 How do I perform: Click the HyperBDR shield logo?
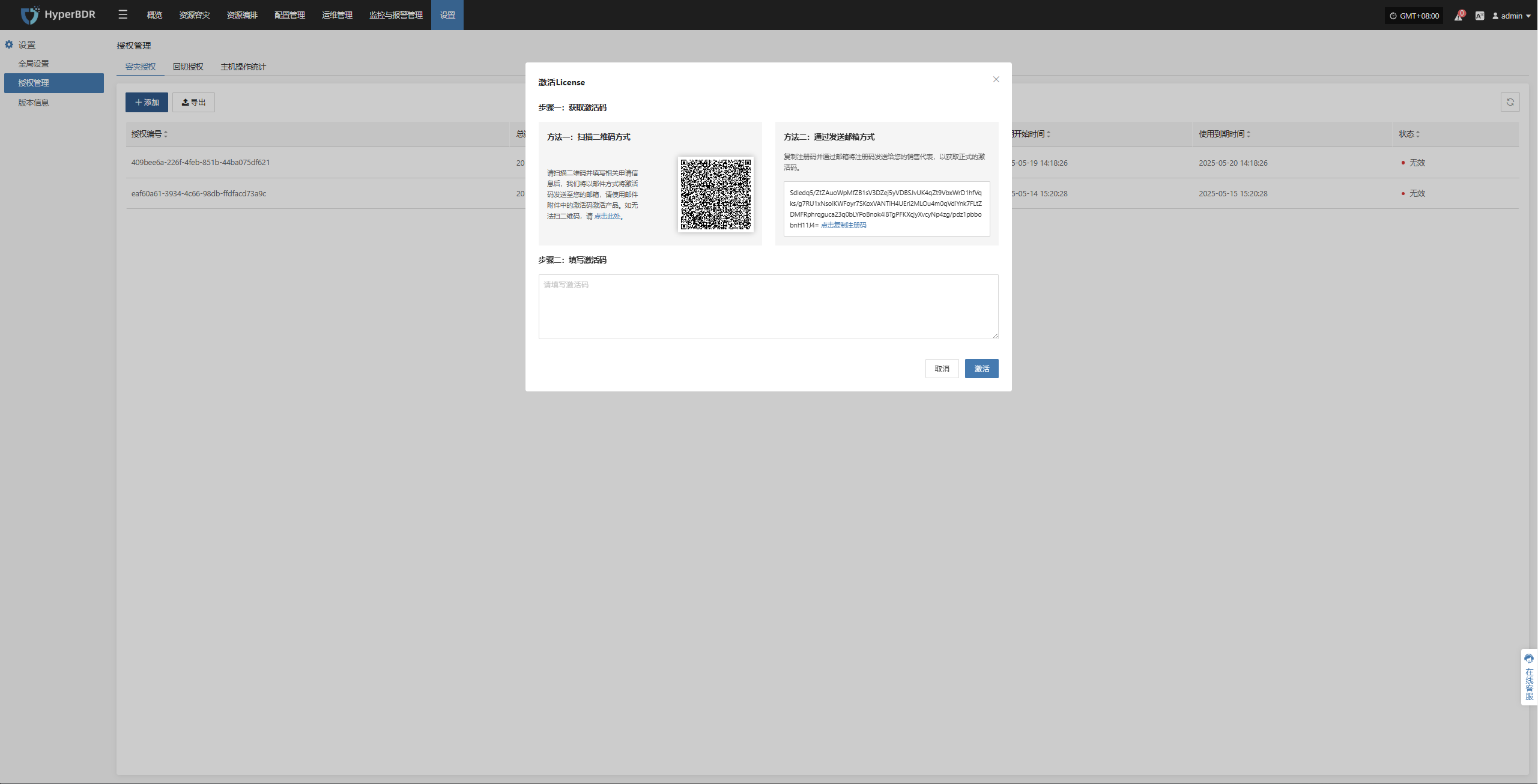tap(30, 15)
